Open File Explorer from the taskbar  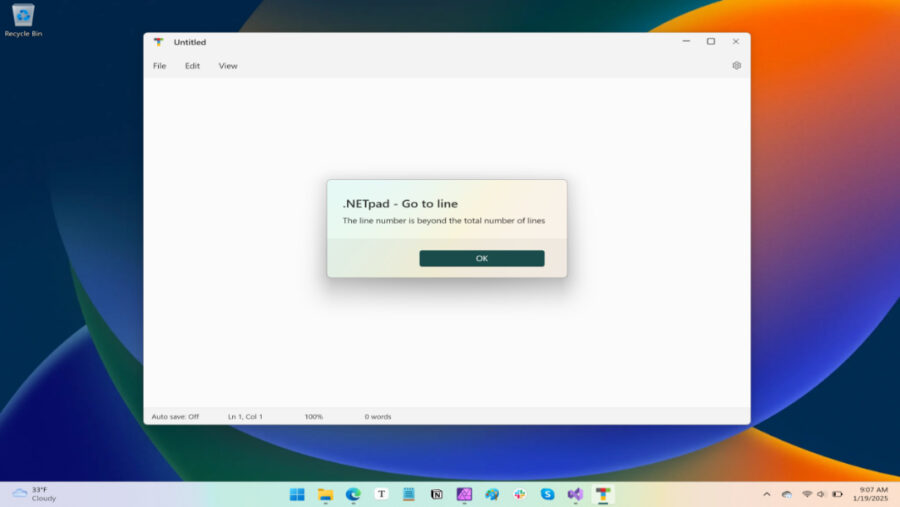click(325, 494)
